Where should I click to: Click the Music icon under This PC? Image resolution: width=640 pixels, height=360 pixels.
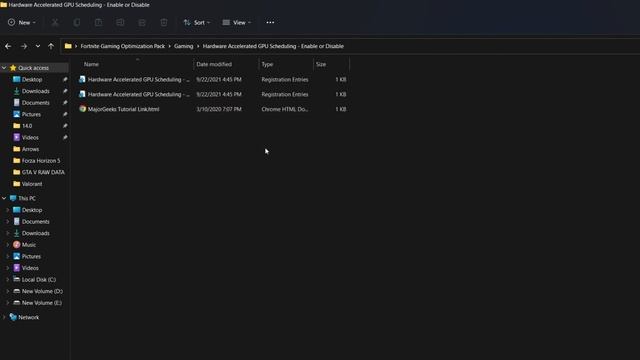tap(16, 245)
